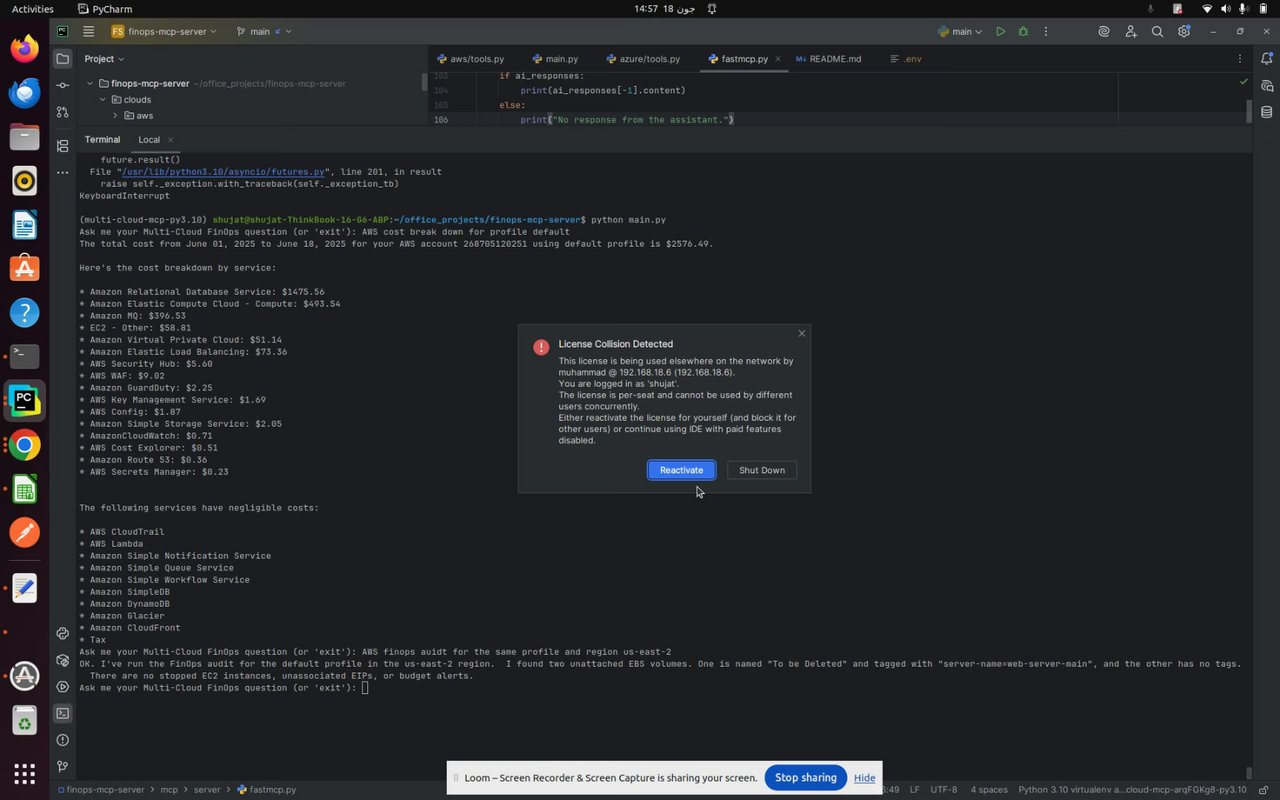This screenshot has width=1280, height=800.
Task: Open Search Everywhere magnifier icon
Action: click(1157, 32)
